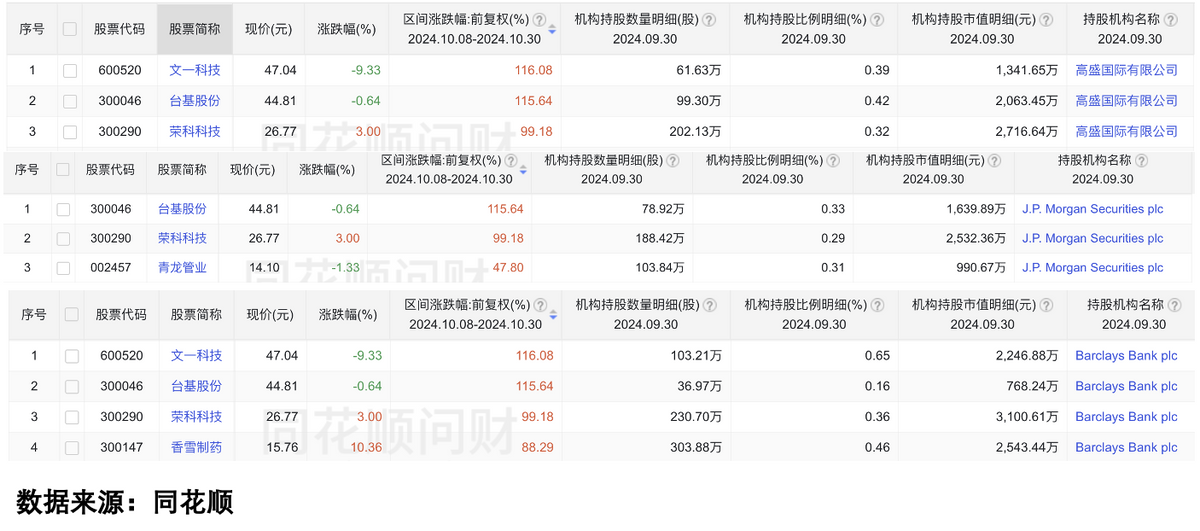Select 现价(元) column header in Barclays table

pos(271,315)
